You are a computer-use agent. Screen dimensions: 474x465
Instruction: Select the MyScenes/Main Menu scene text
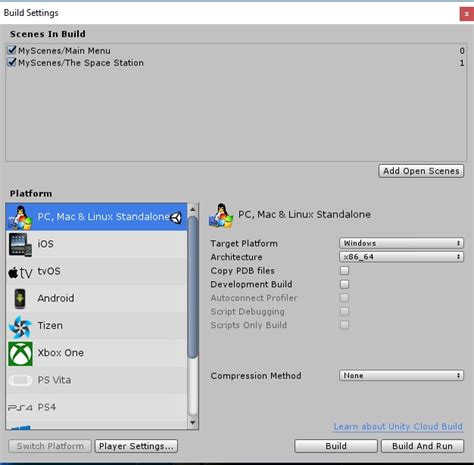[x=64, y=51]
